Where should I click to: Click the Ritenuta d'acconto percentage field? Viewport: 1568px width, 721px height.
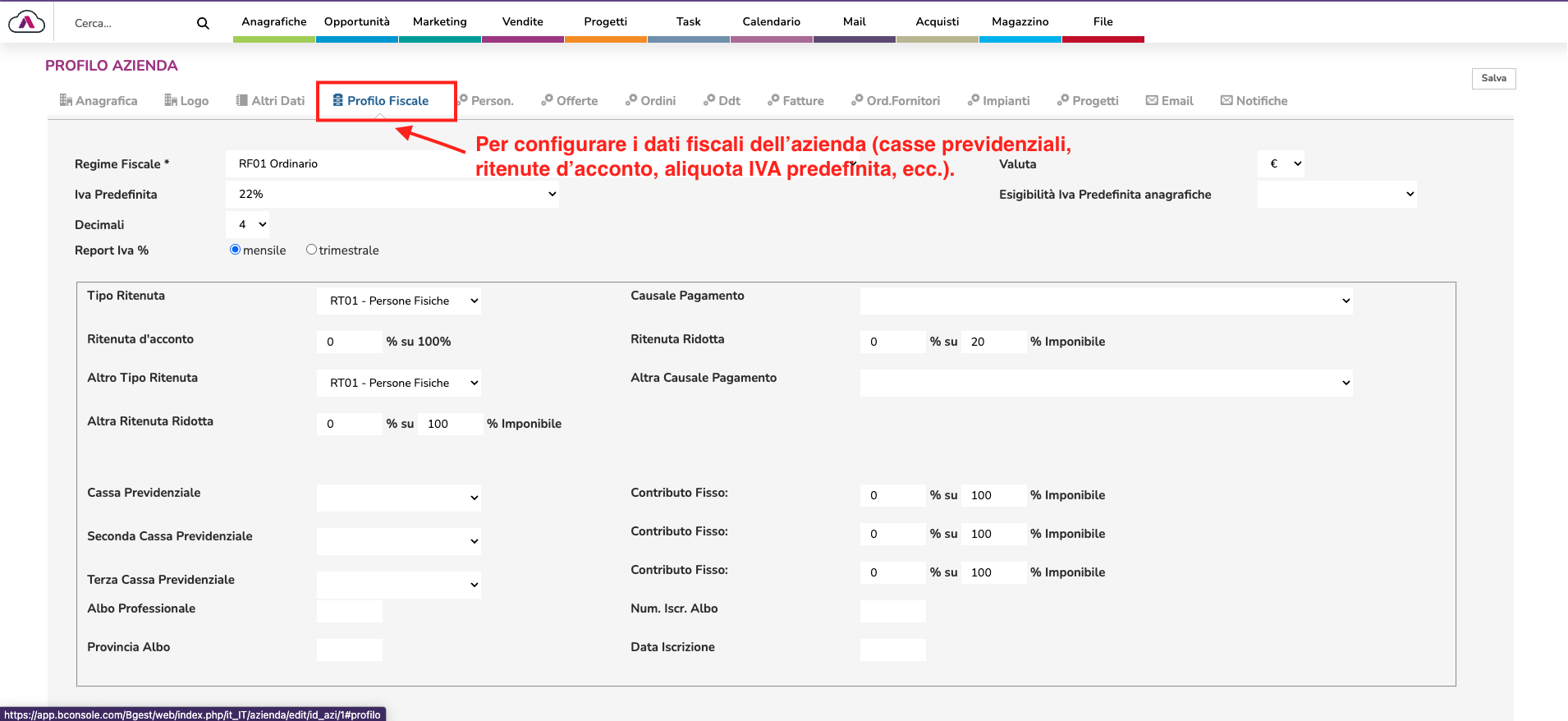(x=350, y=342)
